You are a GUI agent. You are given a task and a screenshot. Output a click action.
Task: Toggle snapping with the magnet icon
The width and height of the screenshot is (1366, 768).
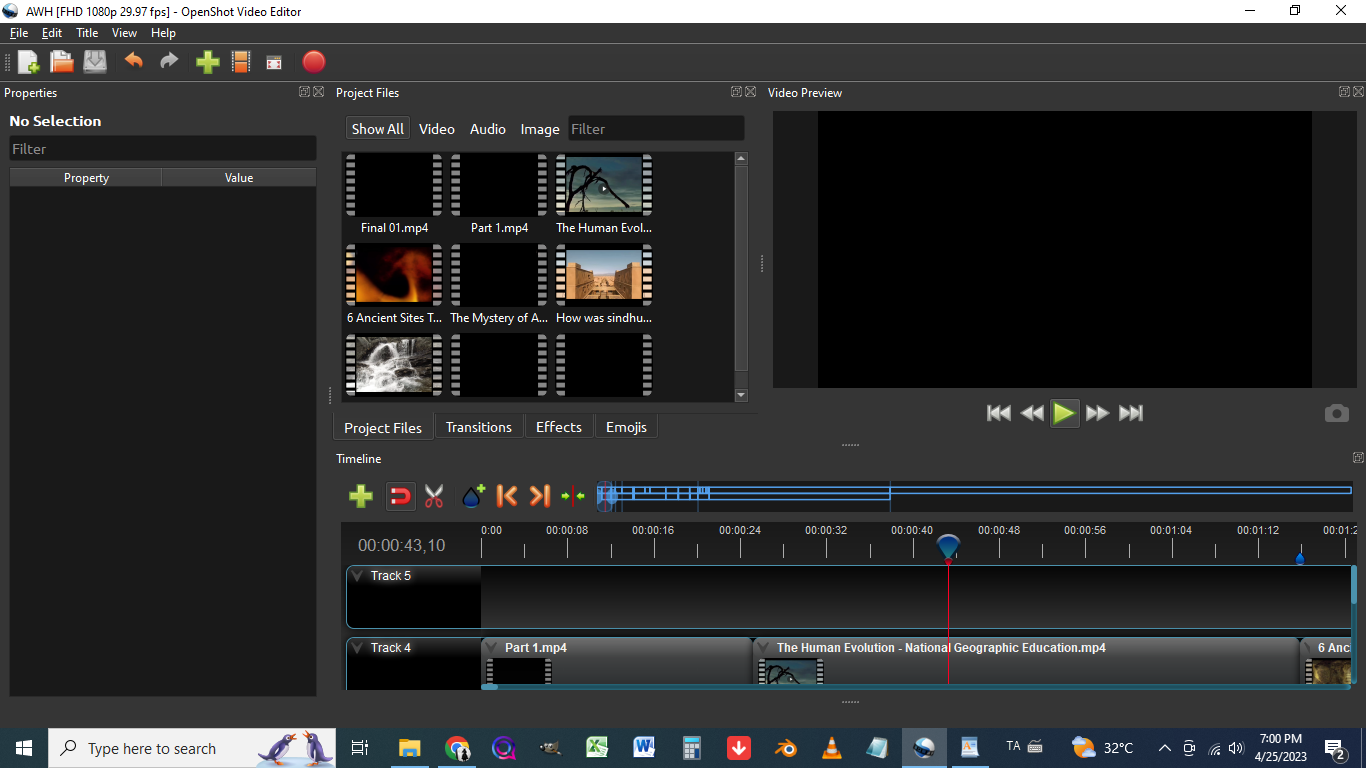pyautogui.click(x=400, y=495)
